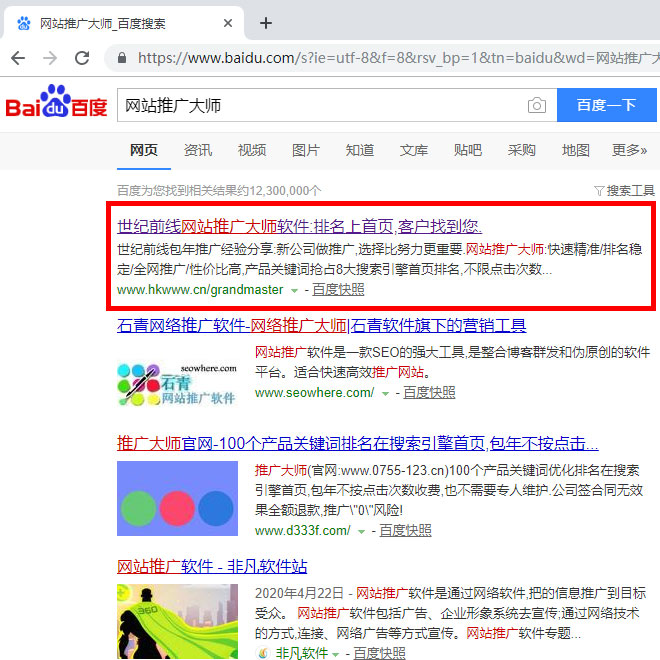
Task: Focus the search input box
Action: pyautogui.click(x=322, y=105)
